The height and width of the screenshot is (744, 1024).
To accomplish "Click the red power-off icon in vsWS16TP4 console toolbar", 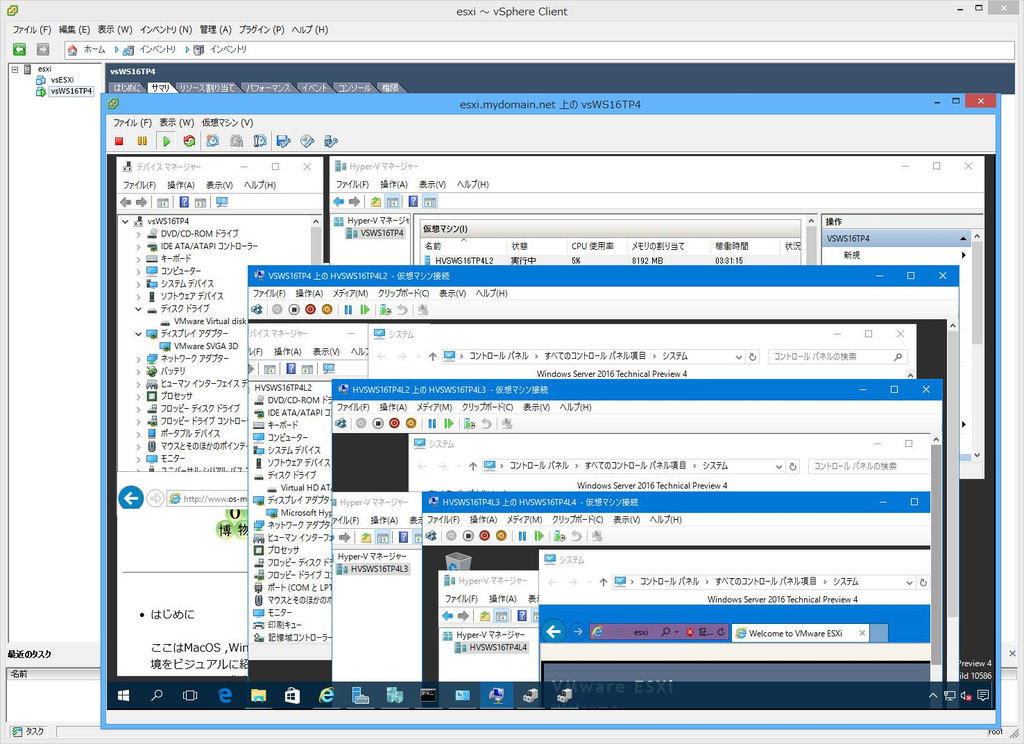I will pos(120,141).
